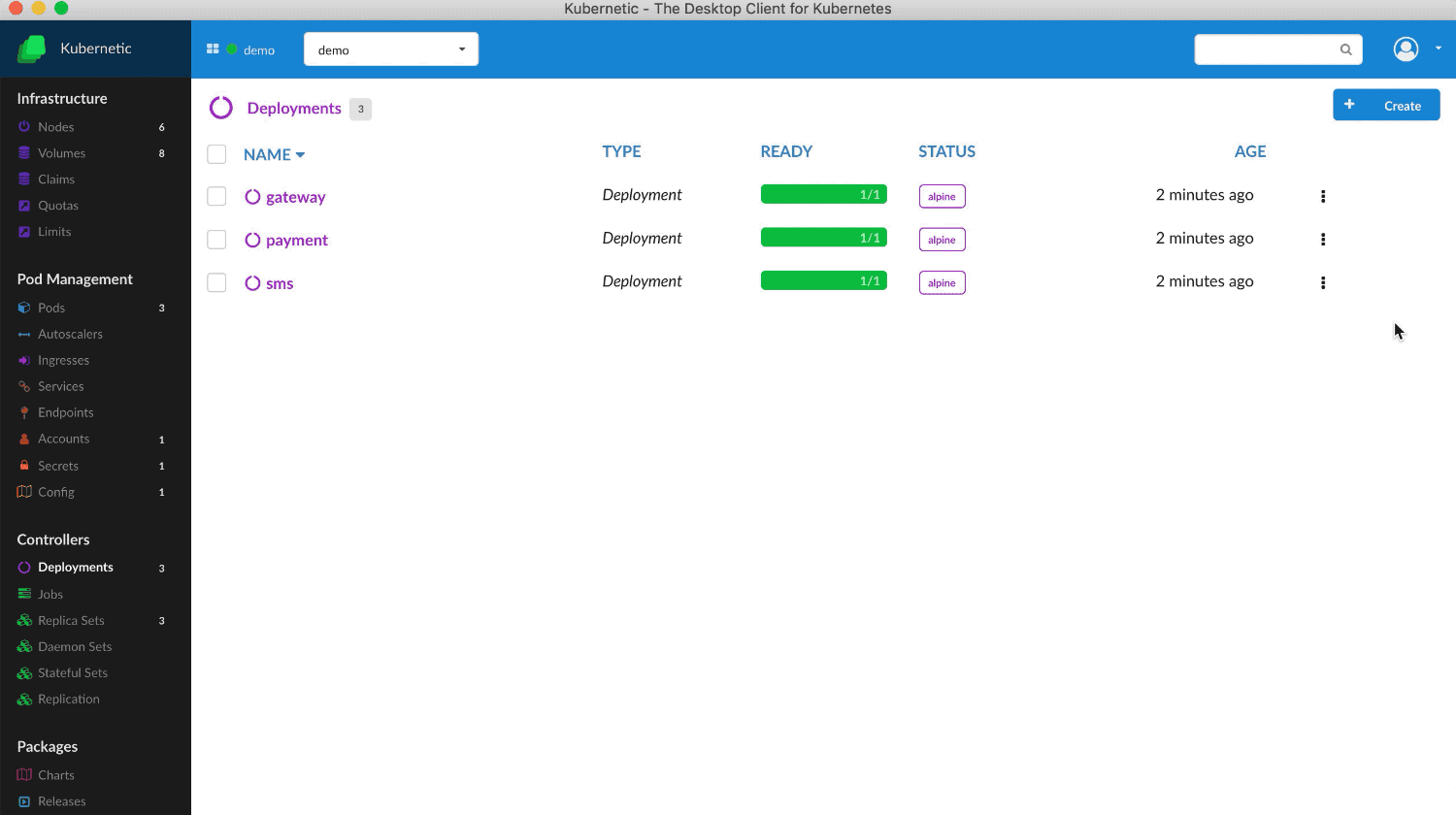The width and height of the screenshot is (1456, 815).
Task: Open the sms row three-dot menu
Action: pyautogui.click(x=1322, y=283)
